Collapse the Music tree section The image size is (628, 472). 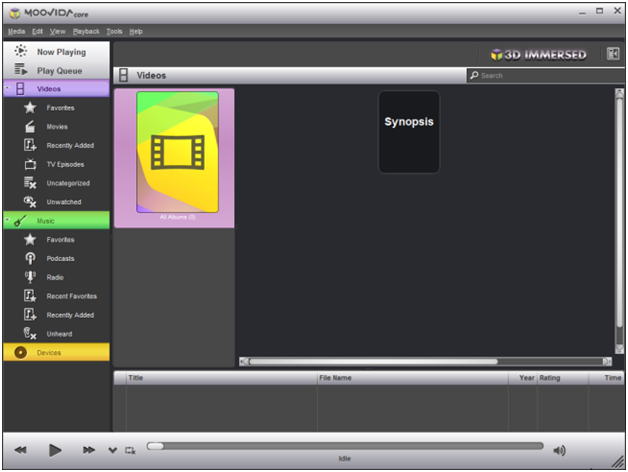tap(7, 220)
